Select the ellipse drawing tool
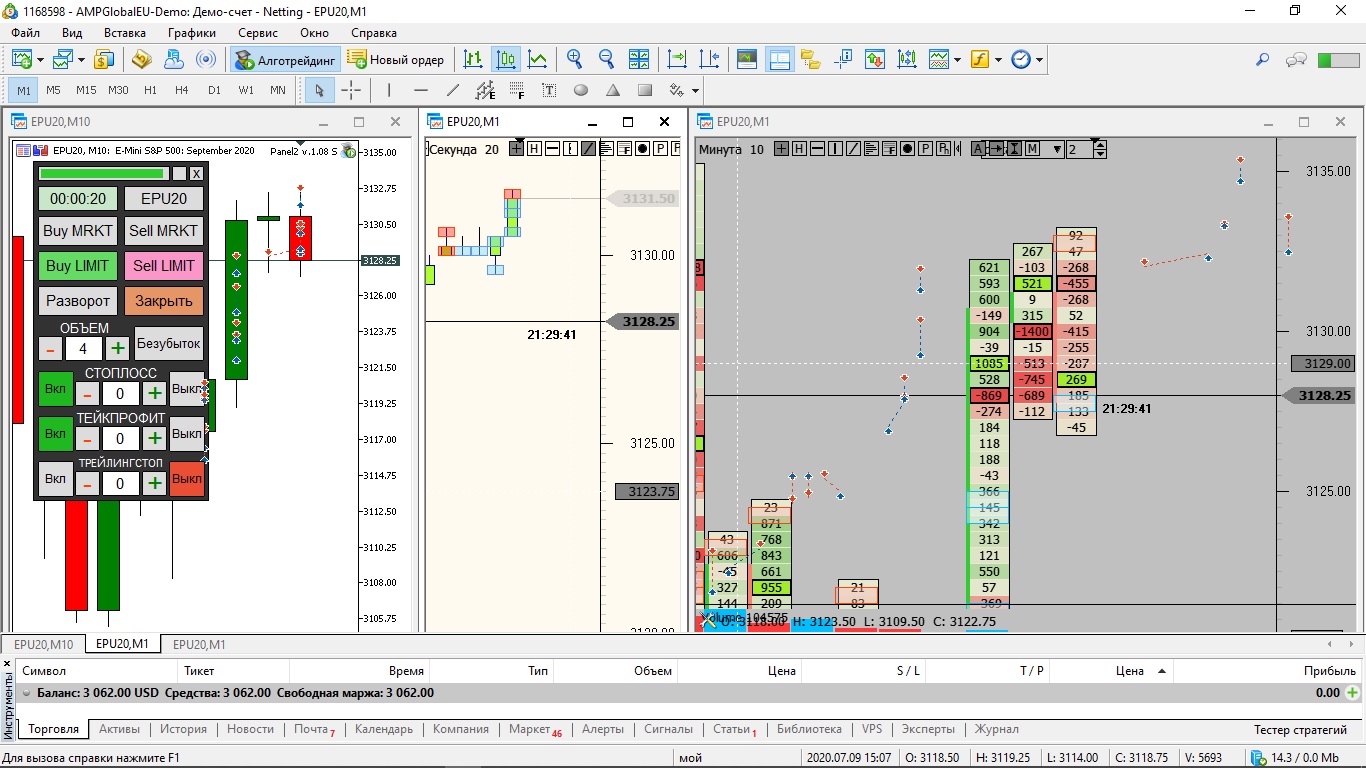 point(581,90)
